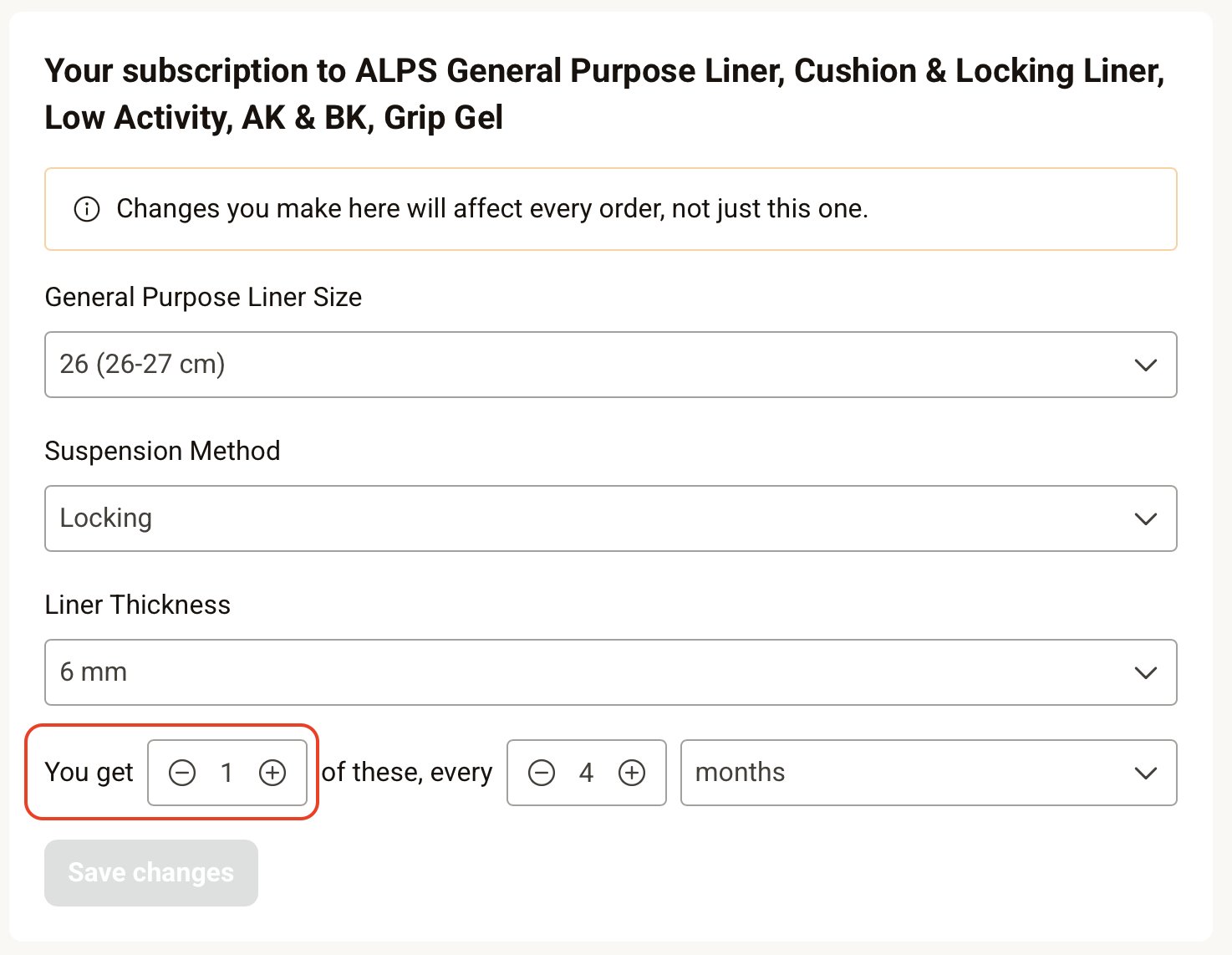
Task: Increase the 'You get' quantity with plus icon
Action: [272, 773]
